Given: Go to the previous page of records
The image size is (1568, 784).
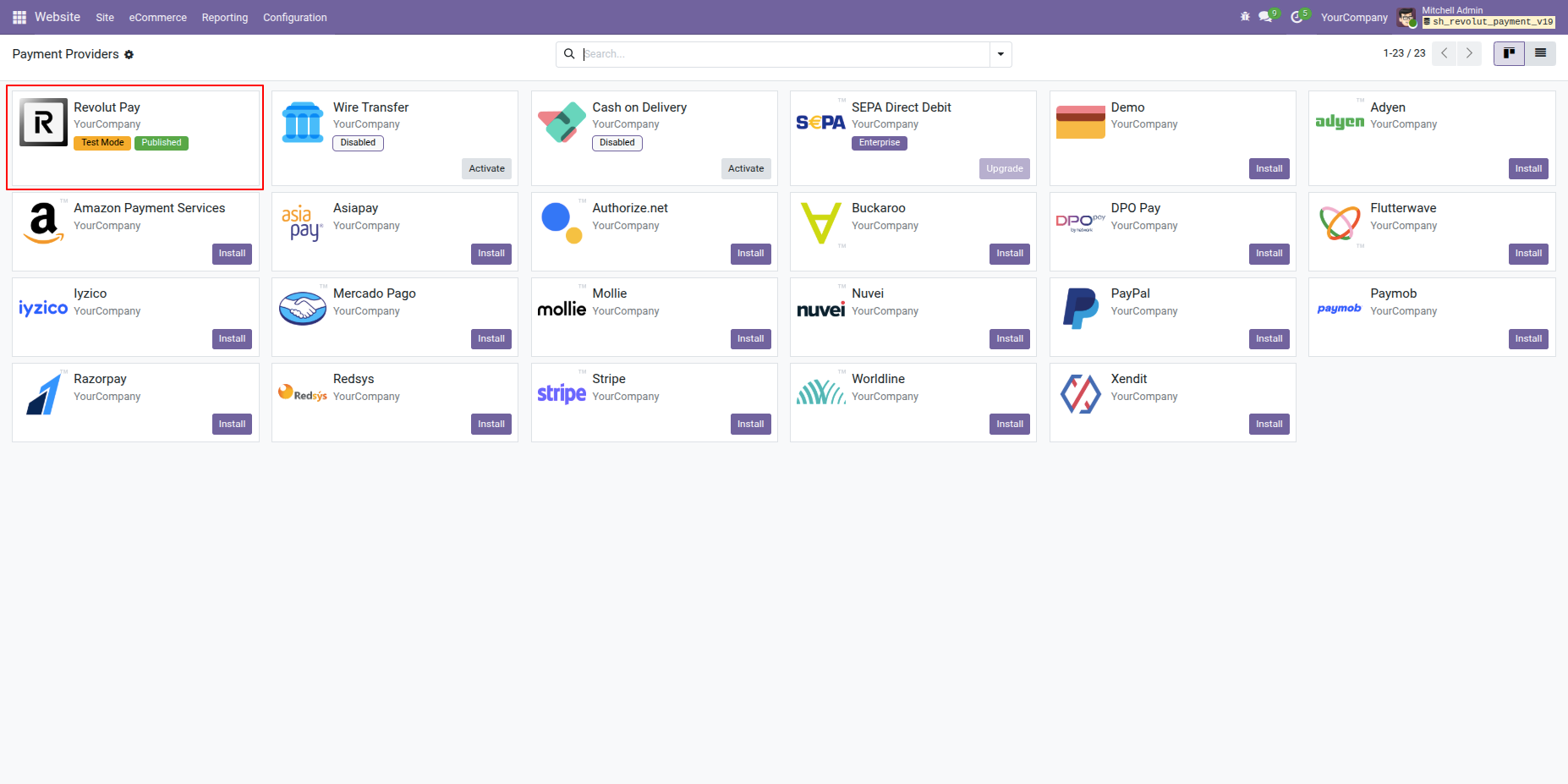Looking at the screenshot, I should [1445, 53].
